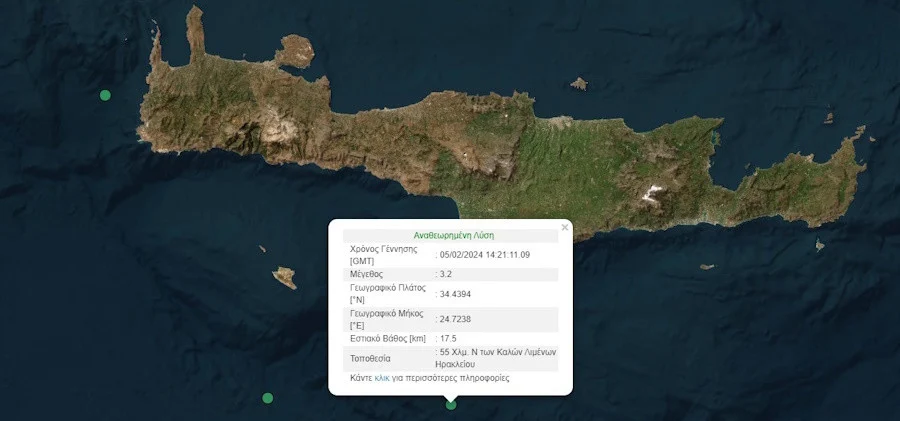Click the 'Αναθεωρημένη Λύση' popup title
Screen dimensions: 900x421
pyautogui.click(x=454, y=235)
